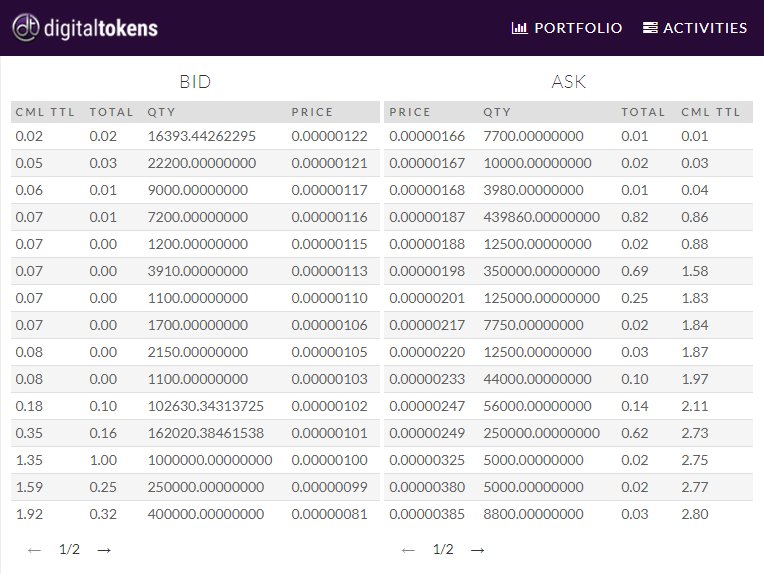Image resolution: width=764 pixels, height=574 pixels.
Task: Select bid price 0.00000115
Action: point(329,244)
